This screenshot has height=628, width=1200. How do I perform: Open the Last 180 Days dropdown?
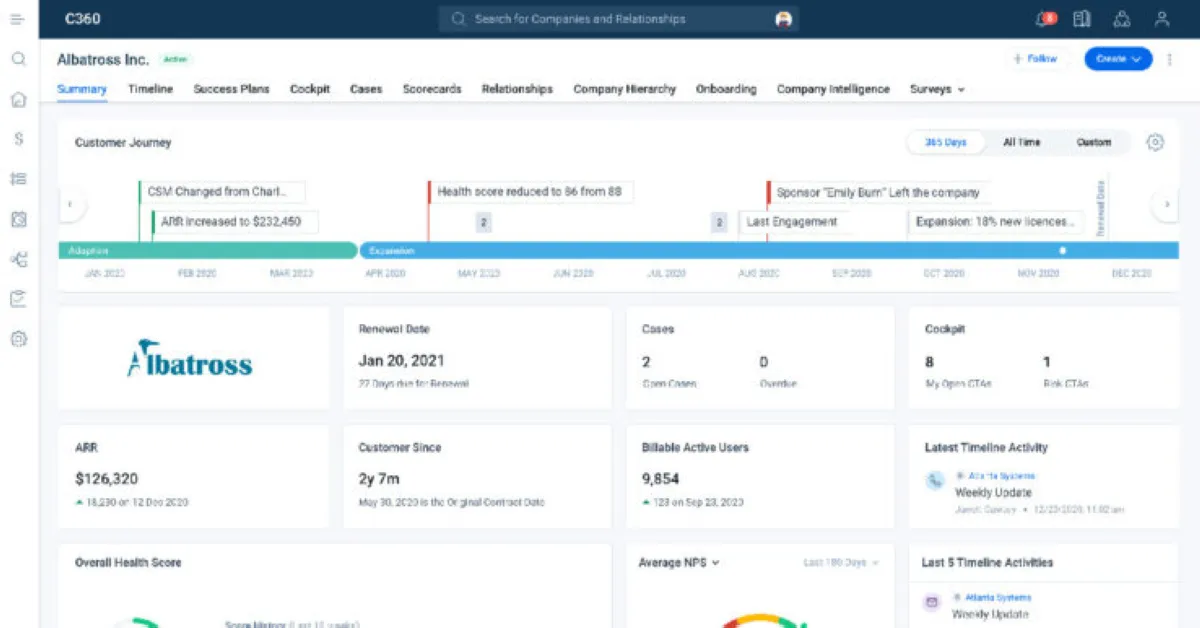pyautogui.click(x=841, y=563)
